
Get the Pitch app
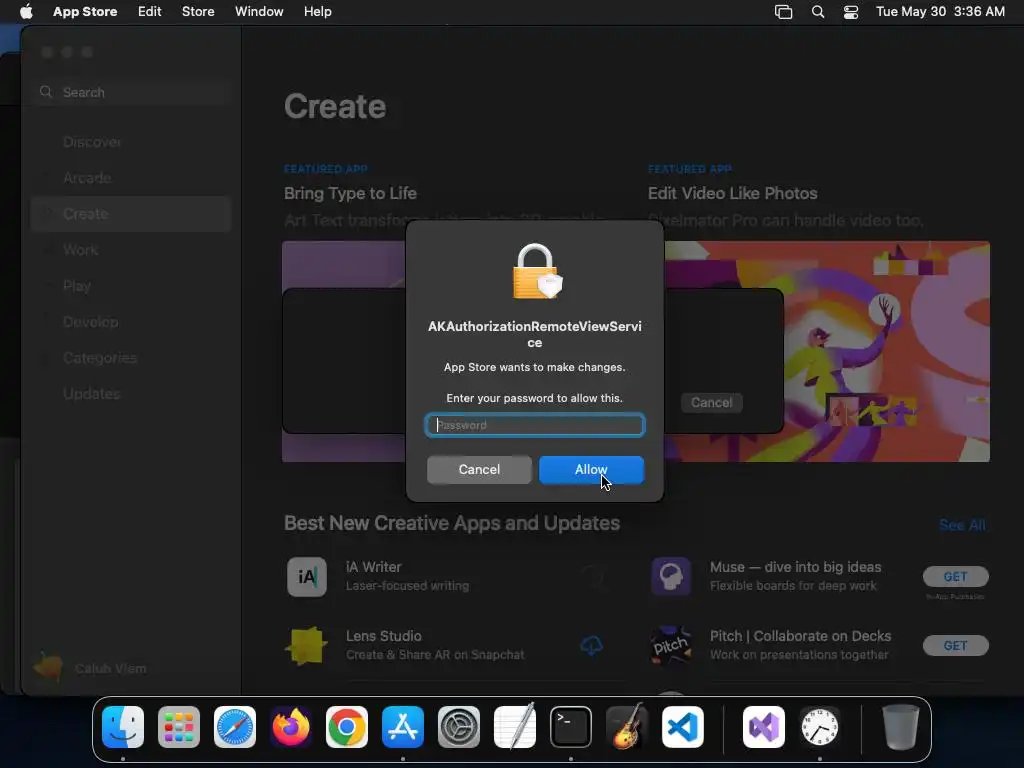tap(955, 645)
